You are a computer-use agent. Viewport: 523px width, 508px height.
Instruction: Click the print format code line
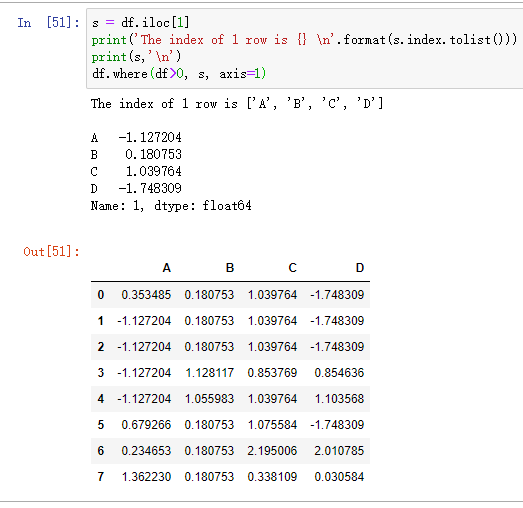pyautogui.click(x=304, y=40)
